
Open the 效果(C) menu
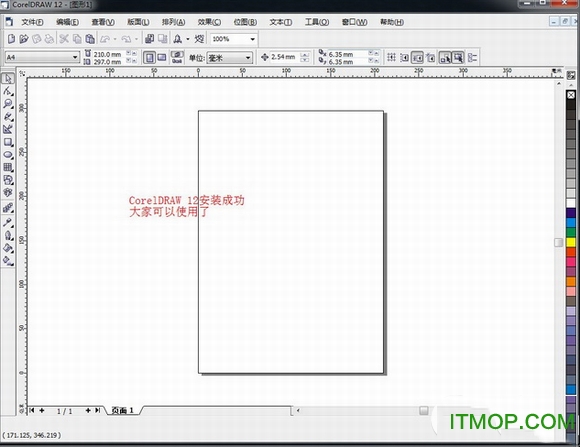point(209,22)
